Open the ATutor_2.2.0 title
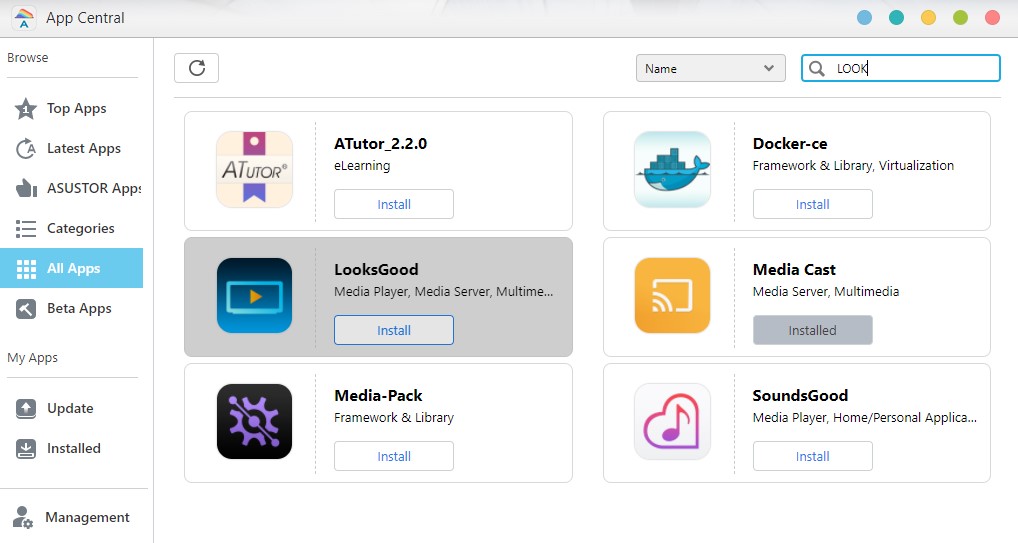 pyautogui.click(x=380, y=144)
